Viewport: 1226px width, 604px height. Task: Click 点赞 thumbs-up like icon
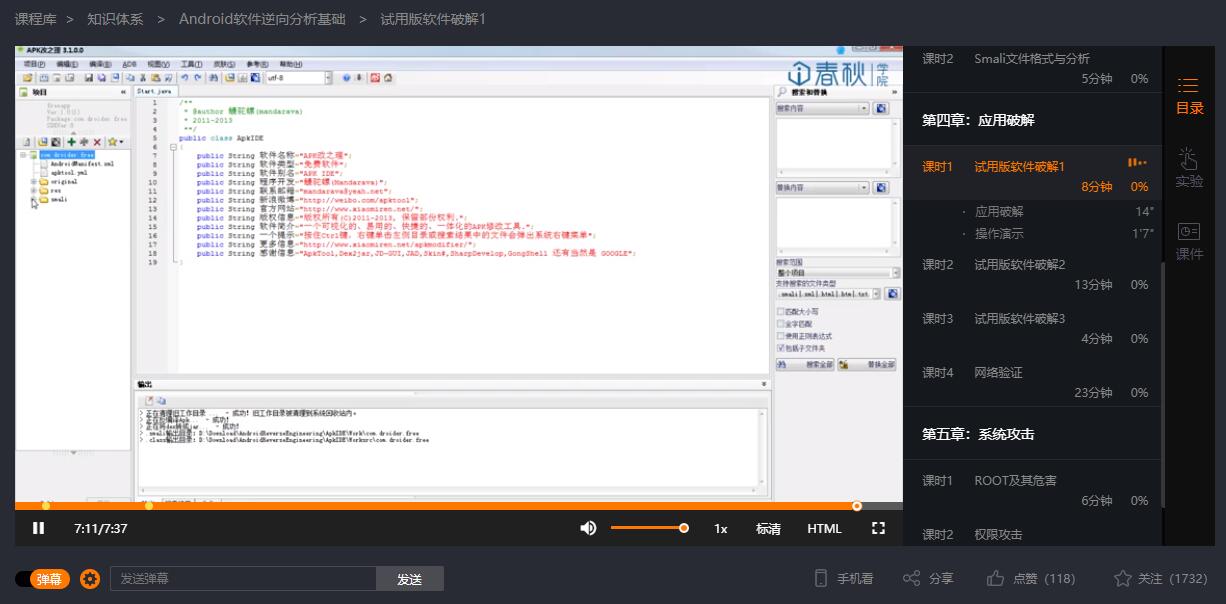pos(995,578)
